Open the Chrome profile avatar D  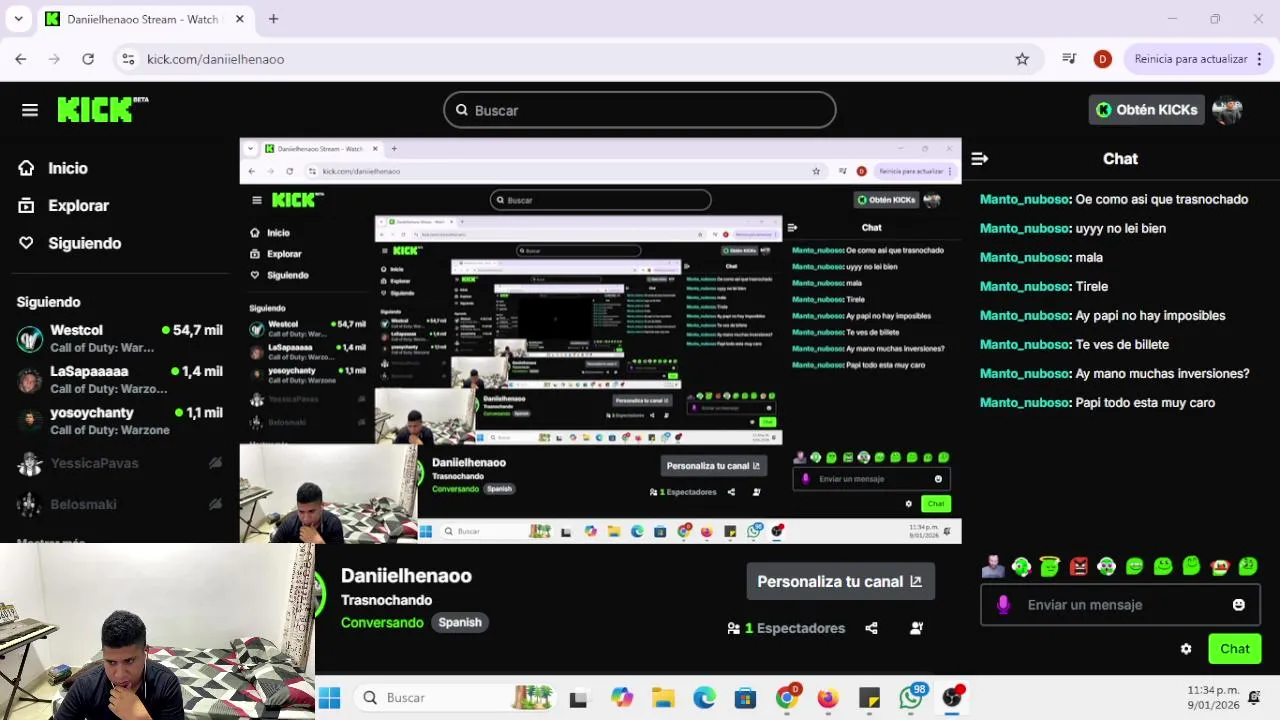1102,59
